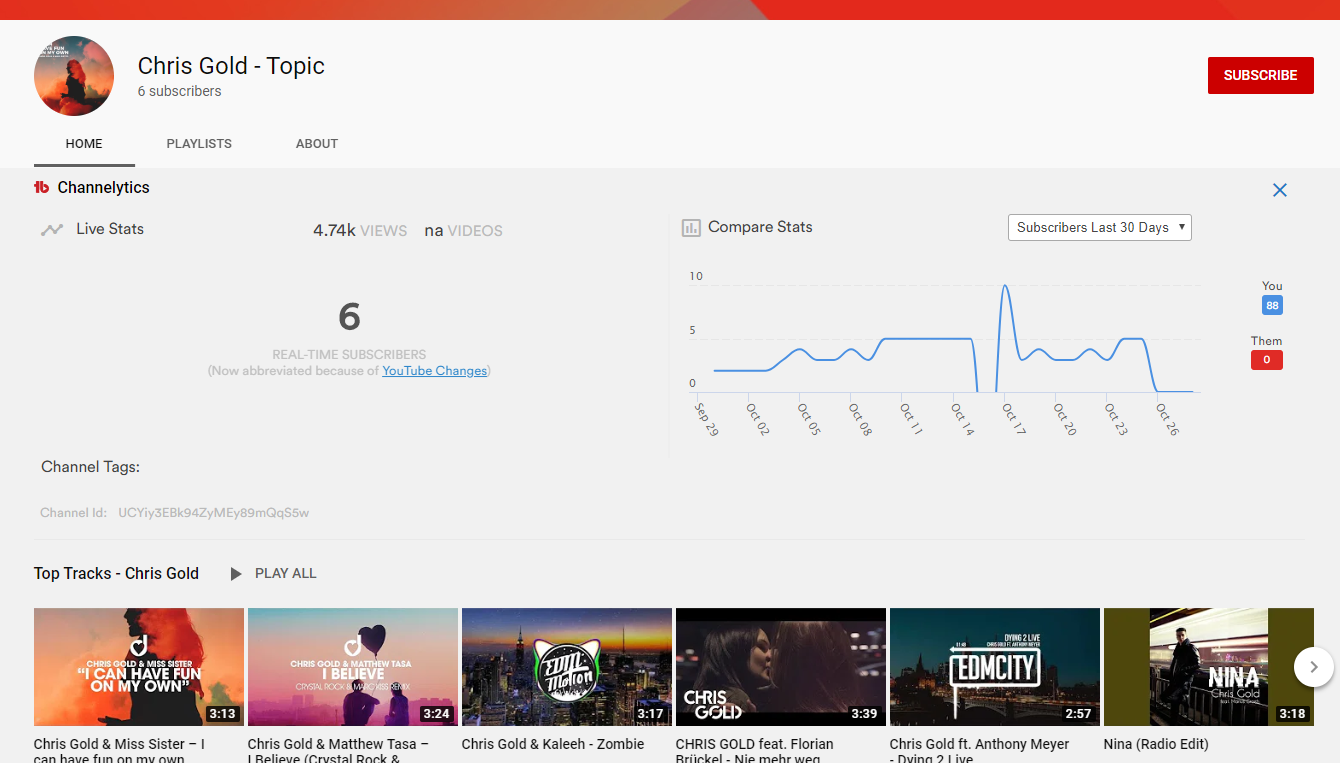Click the 6 subscribers text under channel name

tap(180, 91)
